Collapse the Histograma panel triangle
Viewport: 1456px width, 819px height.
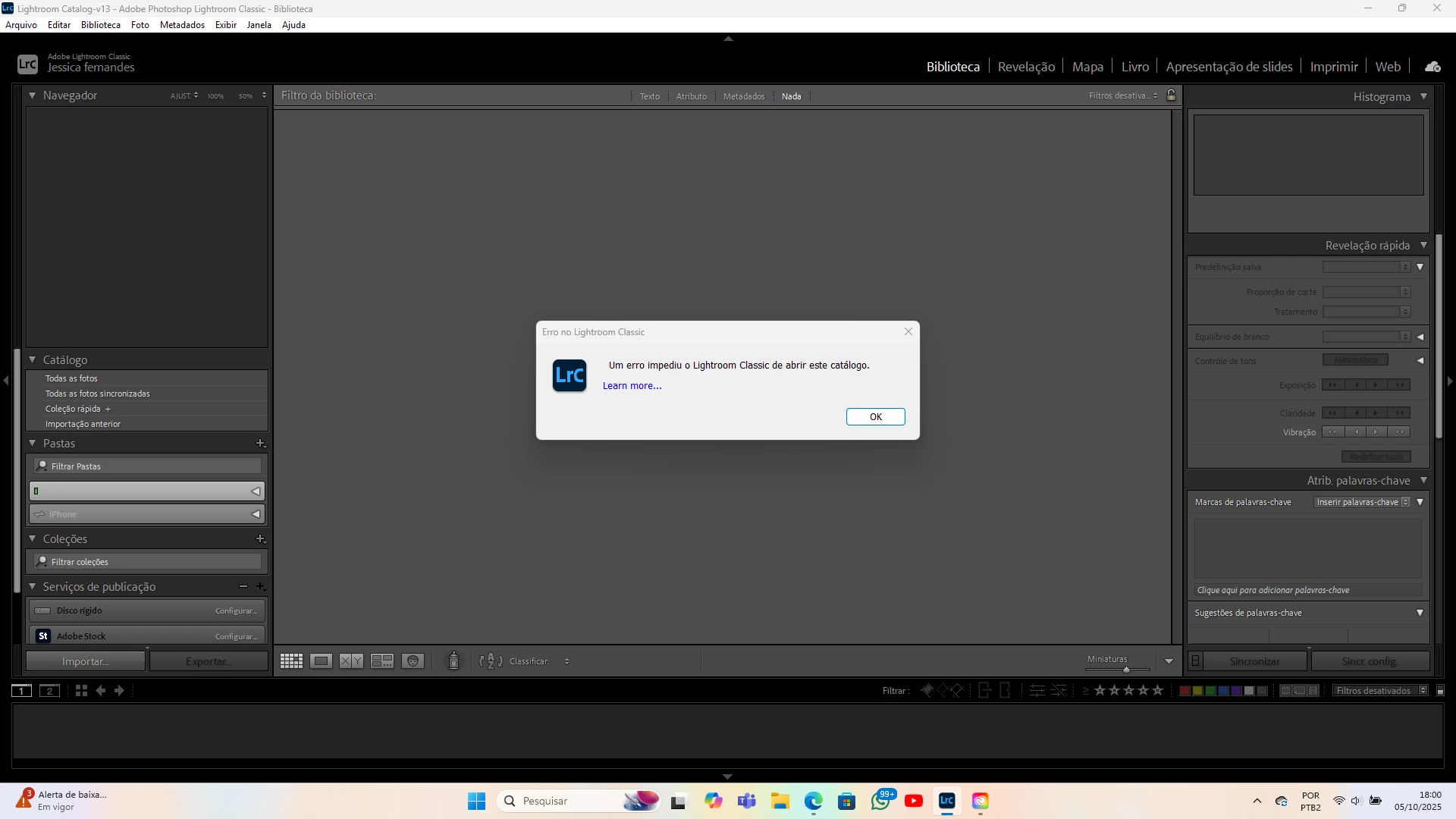pos(1423,96)
